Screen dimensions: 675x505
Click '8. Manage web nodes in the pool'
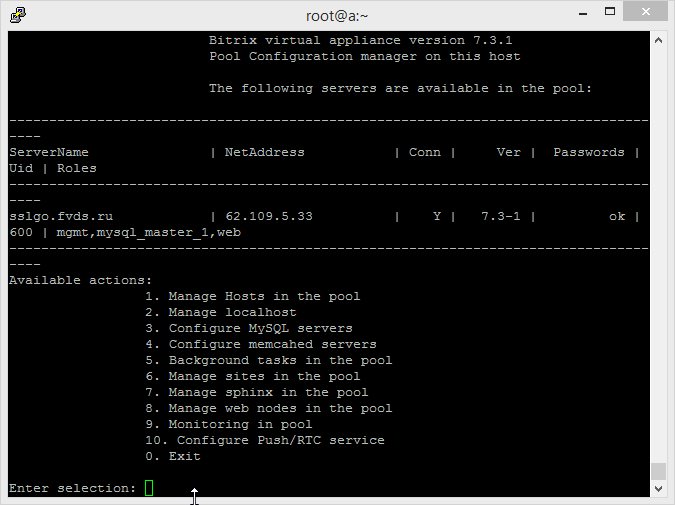tap(269, 408)
